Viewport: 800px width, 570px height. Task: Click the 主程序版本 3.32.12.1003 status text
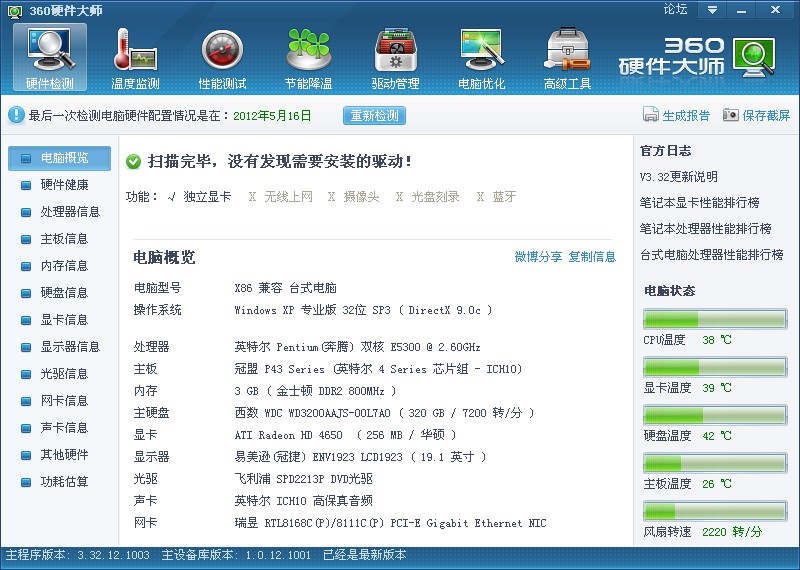(x=78, y=555)
